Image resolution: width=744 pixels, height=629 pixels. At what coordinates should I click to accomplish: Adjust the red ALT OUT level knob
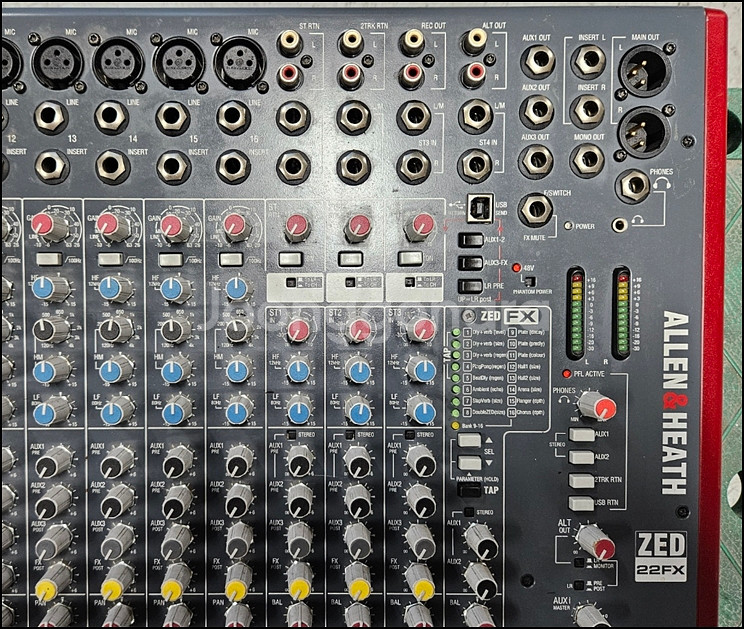595,541
